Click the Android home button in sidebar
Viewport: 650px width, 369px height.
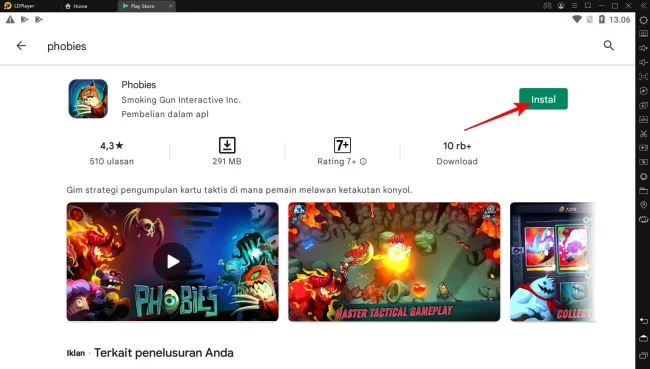point(643,338)
